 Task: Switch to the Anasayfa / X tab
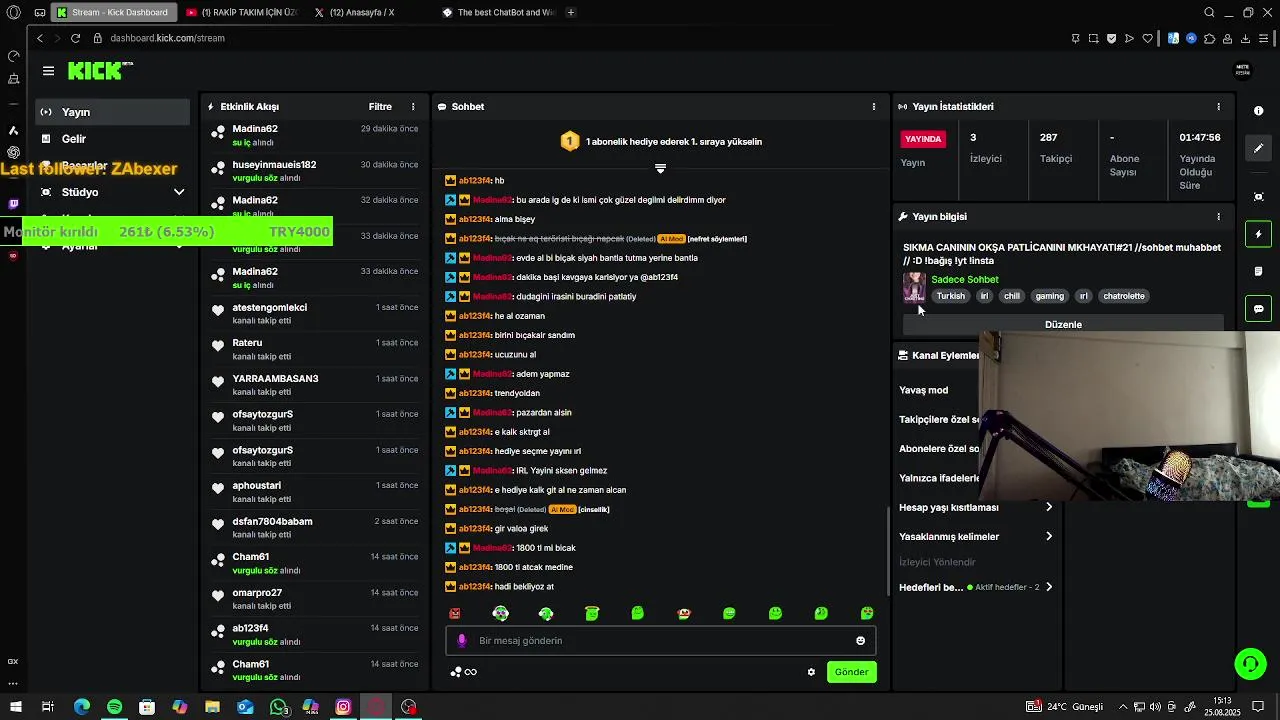tap(362, 13)
